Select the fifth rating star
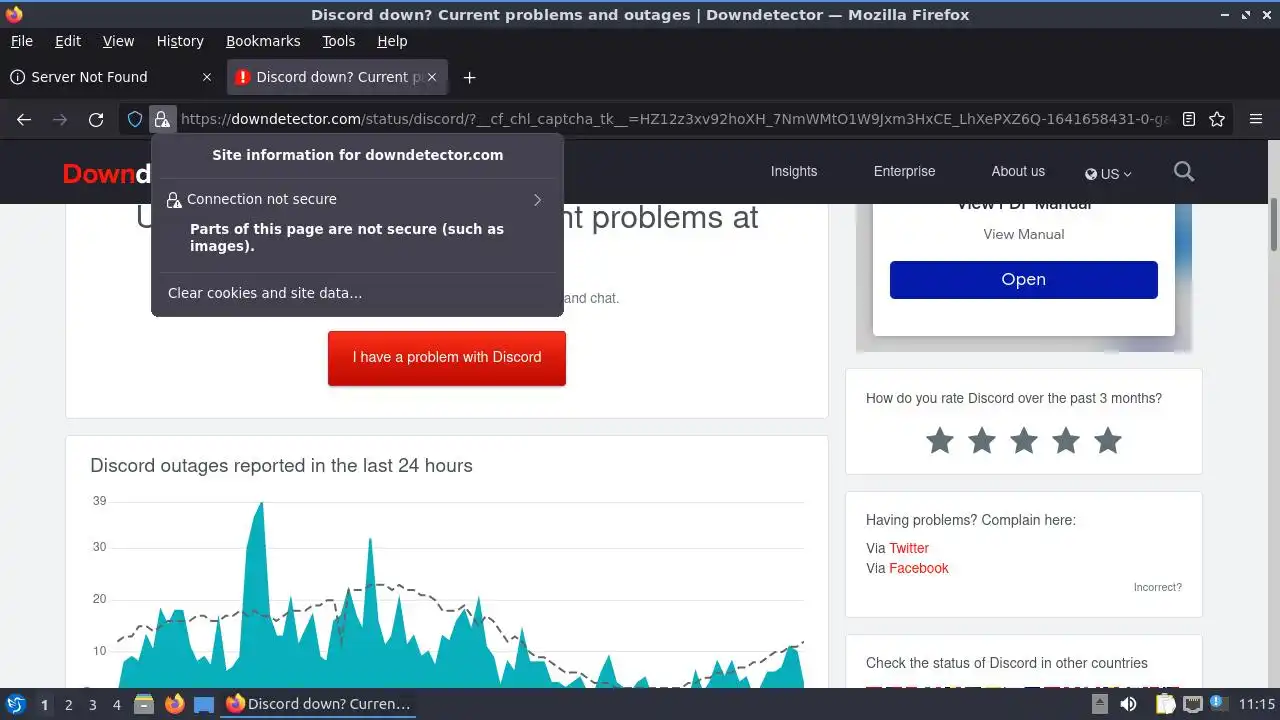The width and height of the screenshot is (1280, 720). point(1108,440)
